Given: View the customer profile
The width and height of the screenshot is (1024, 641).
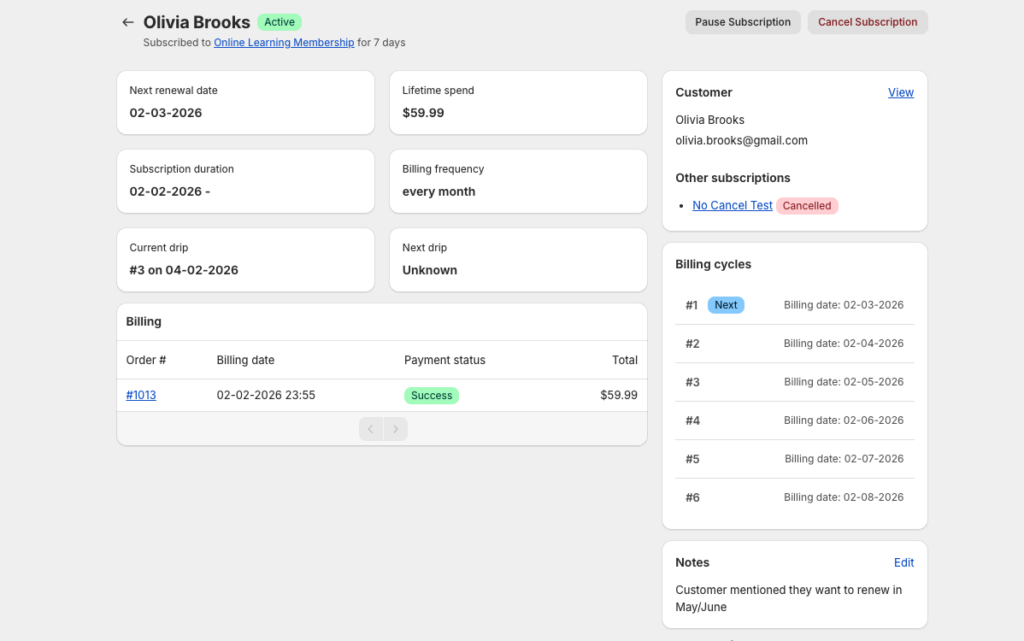Looking at the screenshot, I should click(x=900, y=92).
